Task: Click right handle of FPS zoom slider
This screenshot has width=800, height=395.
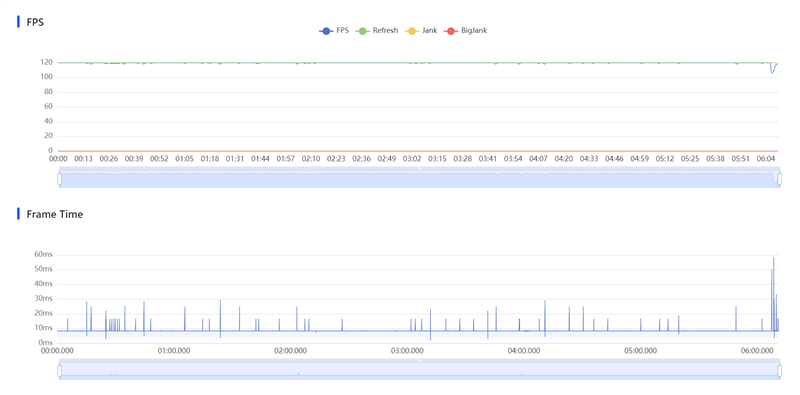Action: pos(780,179)
